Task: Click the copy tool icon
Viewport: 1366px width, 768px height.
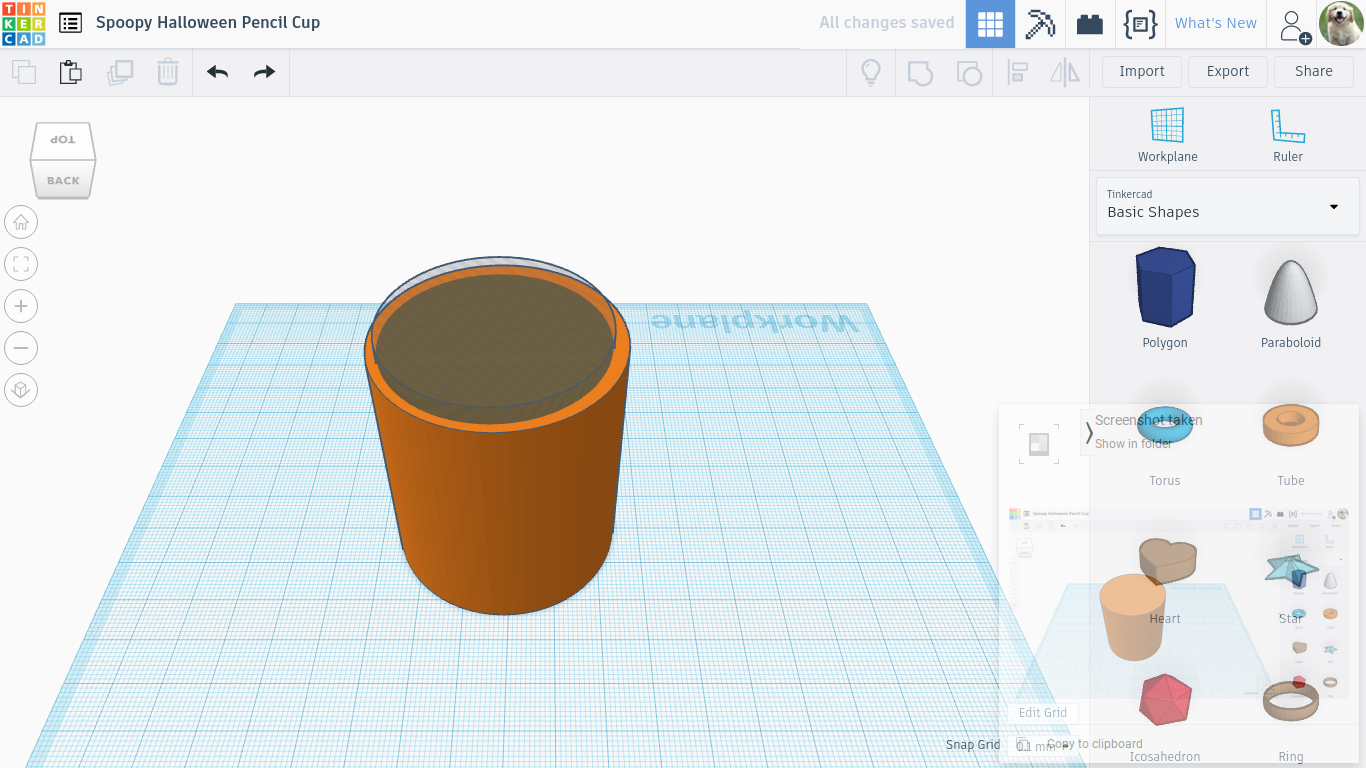Action: [x=24, y=72]
